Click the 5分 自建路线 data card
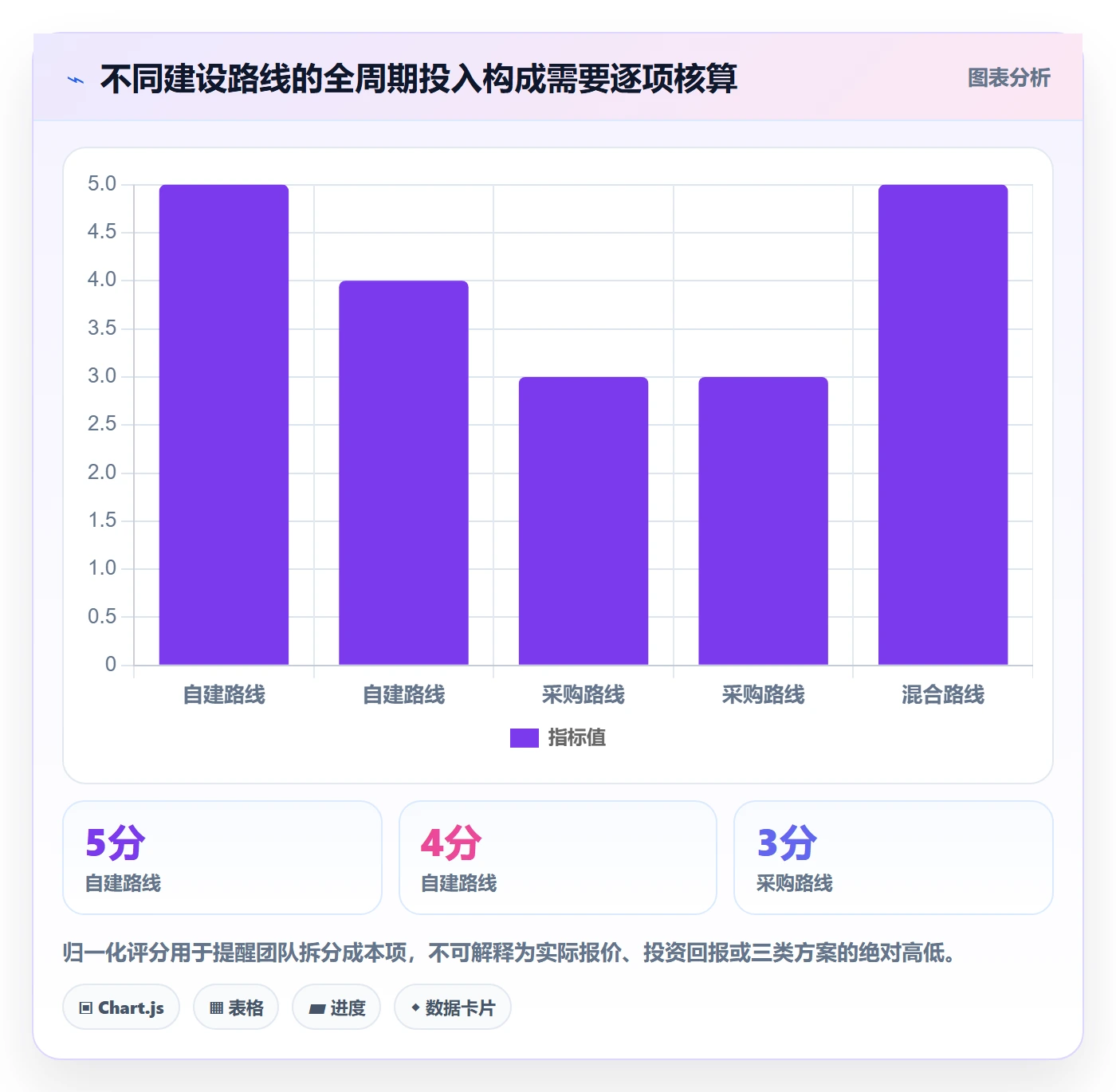Viewport: 1116px width, 1092px height. coord(222,858)
